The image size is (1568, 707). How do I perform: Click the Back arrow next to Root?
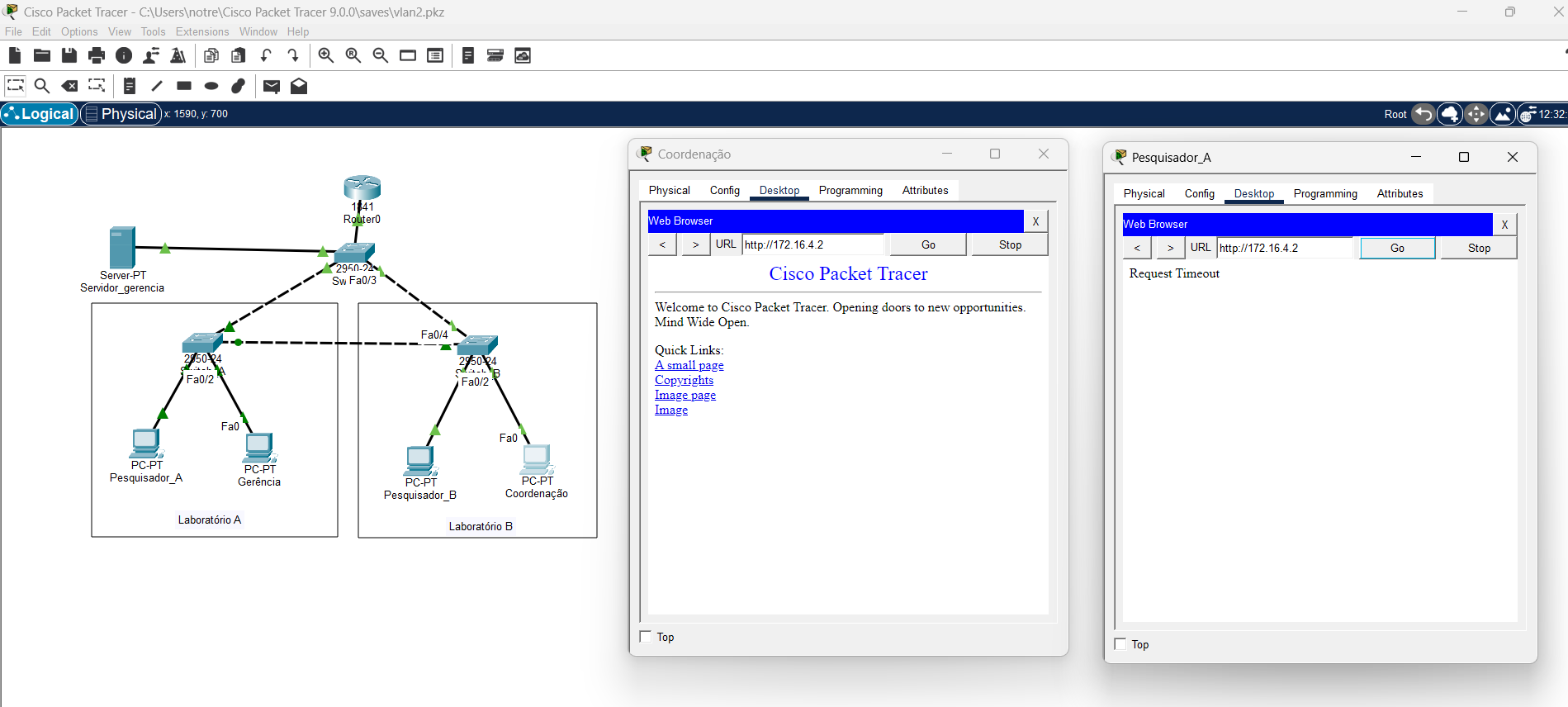(x=1424, y=114)
